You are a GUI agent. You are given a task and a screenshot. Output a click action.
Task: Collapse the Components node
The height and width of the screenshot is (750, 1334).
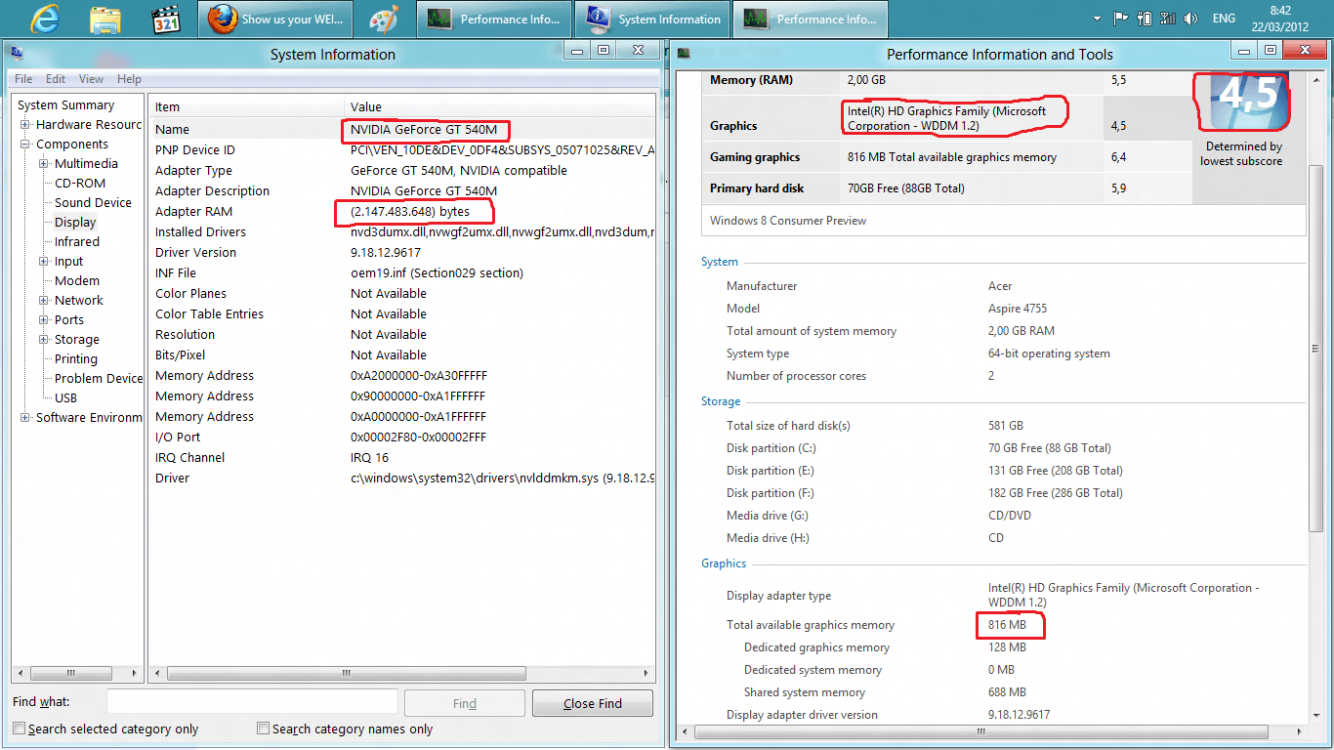point(25,144)
